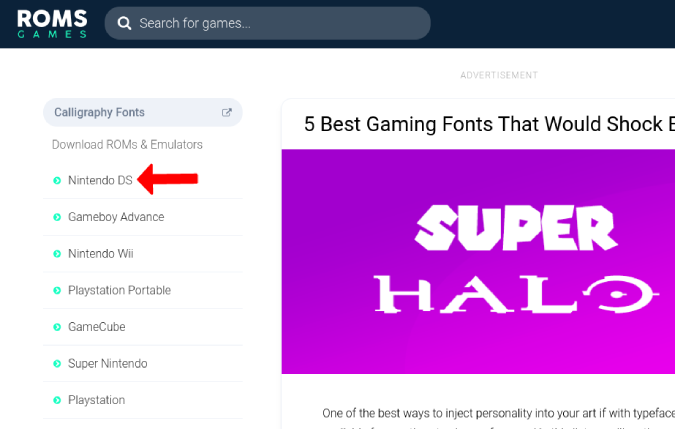This screenshot has width=675, height=429.
Task: Open the Super Nintendo category link
Action: (108, 363)
